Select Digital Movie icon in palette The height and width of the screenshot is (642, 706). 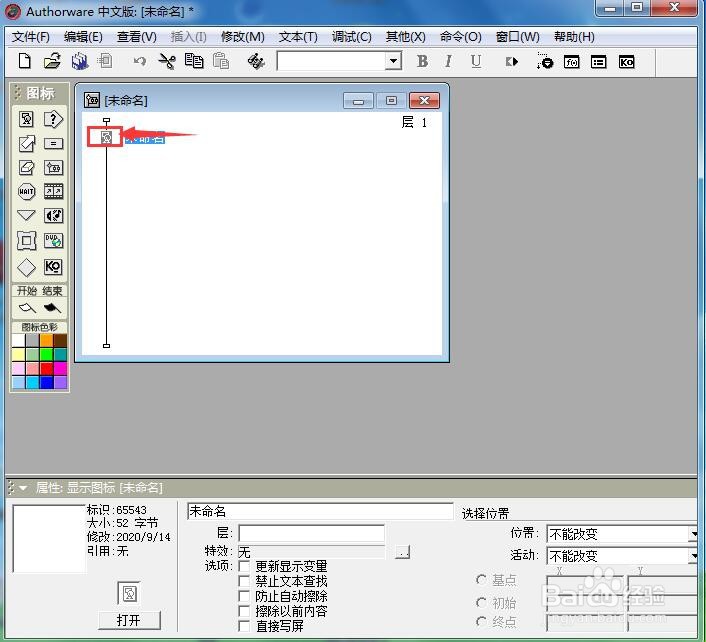click(53, 191)
